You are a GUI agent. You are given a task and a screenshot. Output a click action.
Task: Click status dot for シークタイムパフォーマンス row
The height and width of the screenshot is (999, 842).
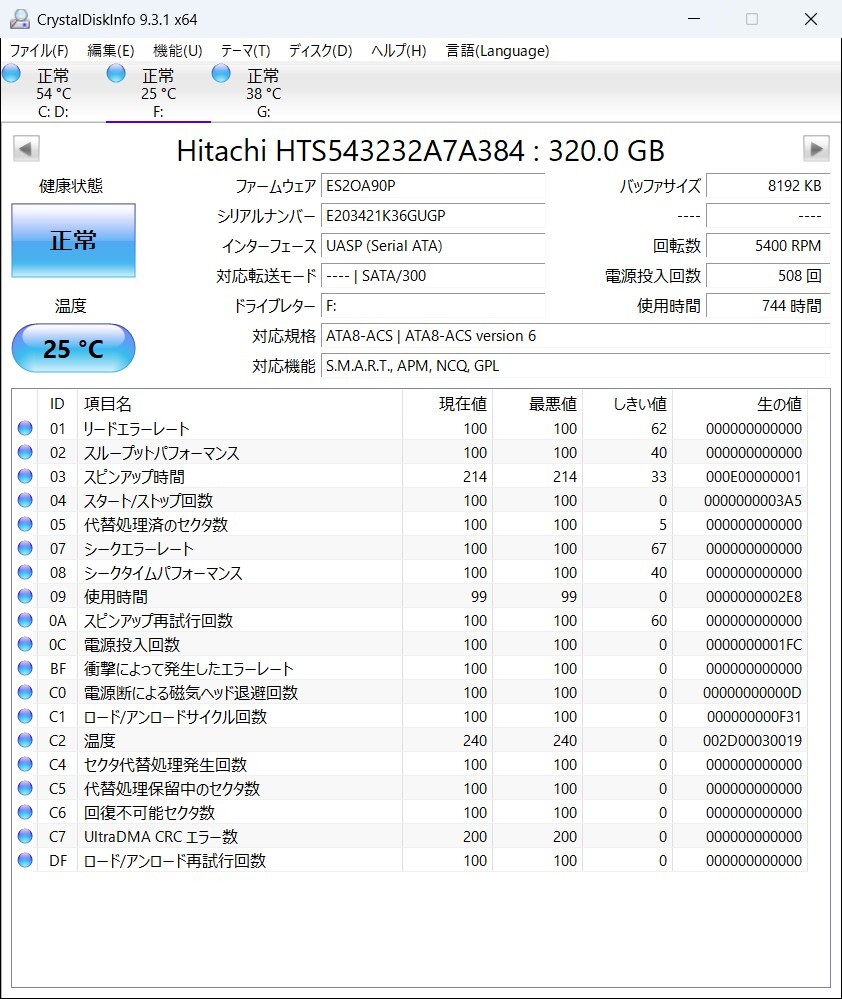coord(25,572)
